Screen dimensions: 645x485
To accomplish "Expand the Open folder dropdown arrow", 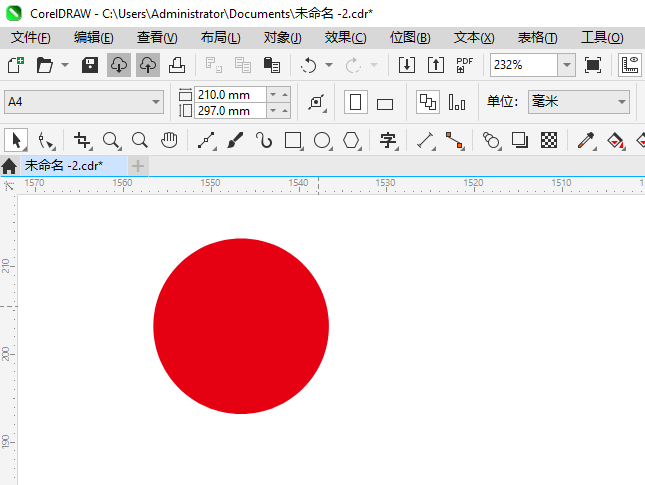I will tap(65, 65).
